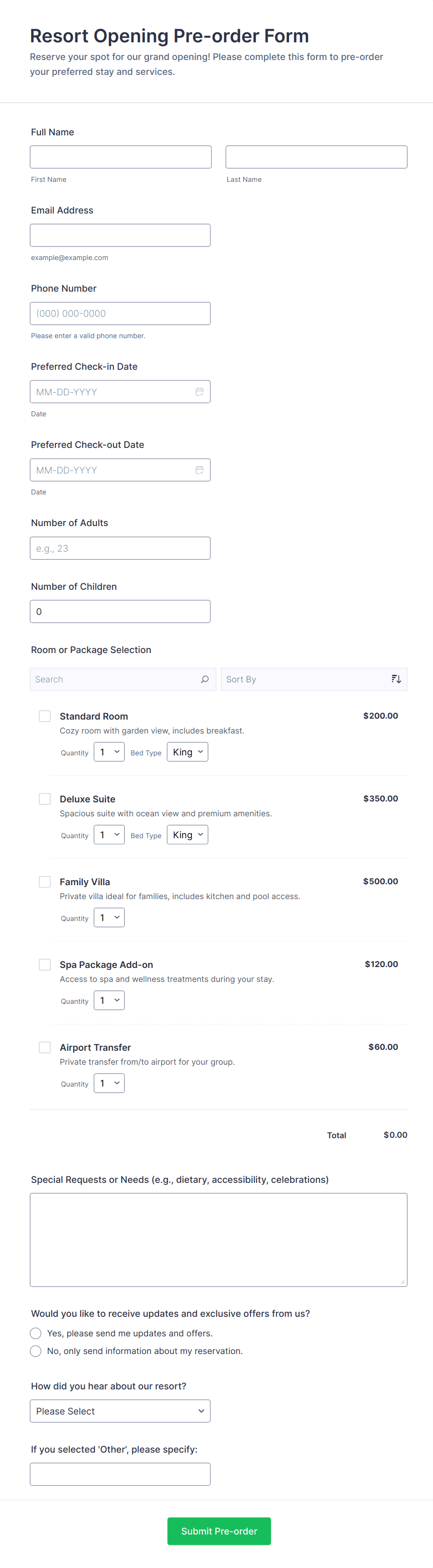Screen dimensions: 433x1568
Task: Open check-in date calendar icon
Action: 199,392
